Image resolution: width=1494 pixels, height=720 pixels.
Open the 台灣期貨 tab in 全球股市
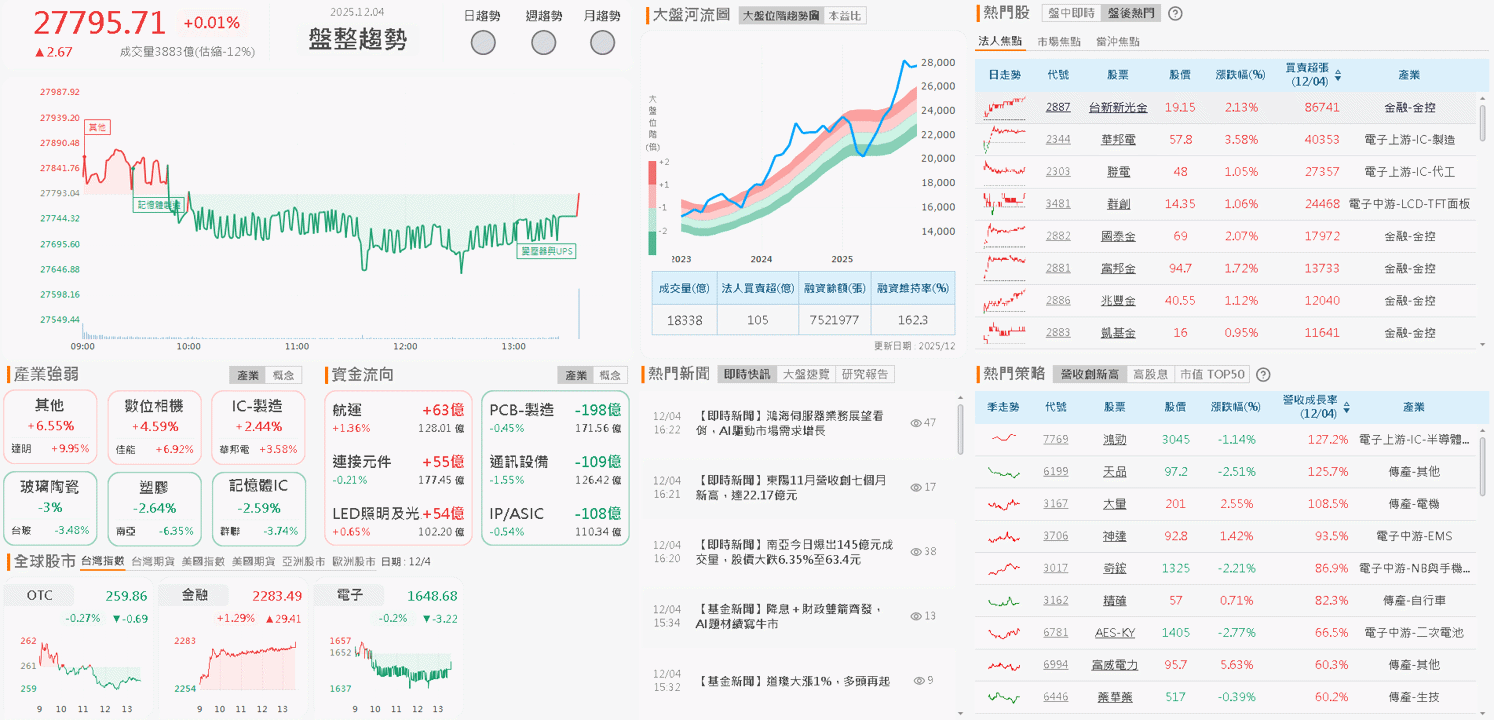coord(152,562)
